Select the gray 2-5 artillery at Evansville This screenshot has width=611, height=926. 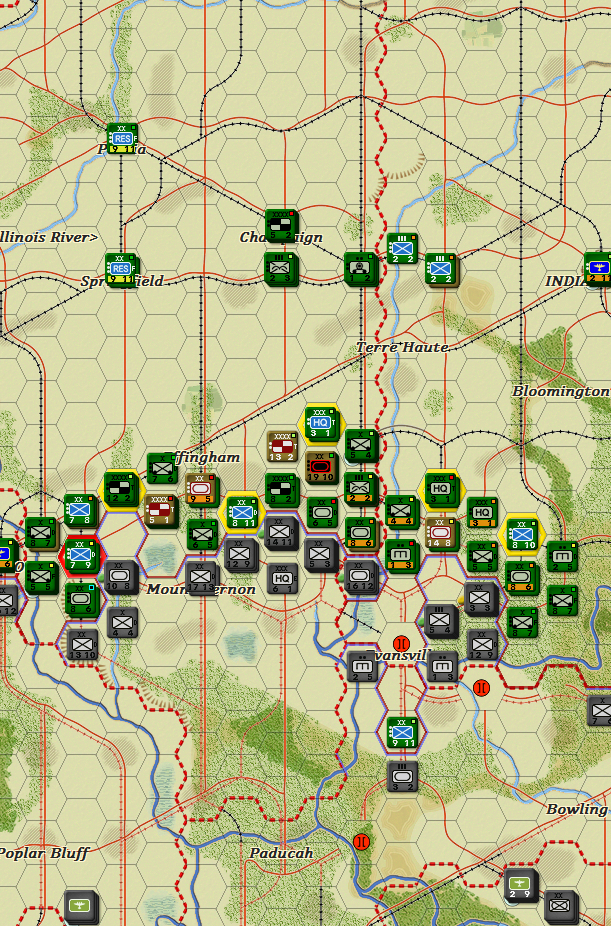(x=361, y=667)
